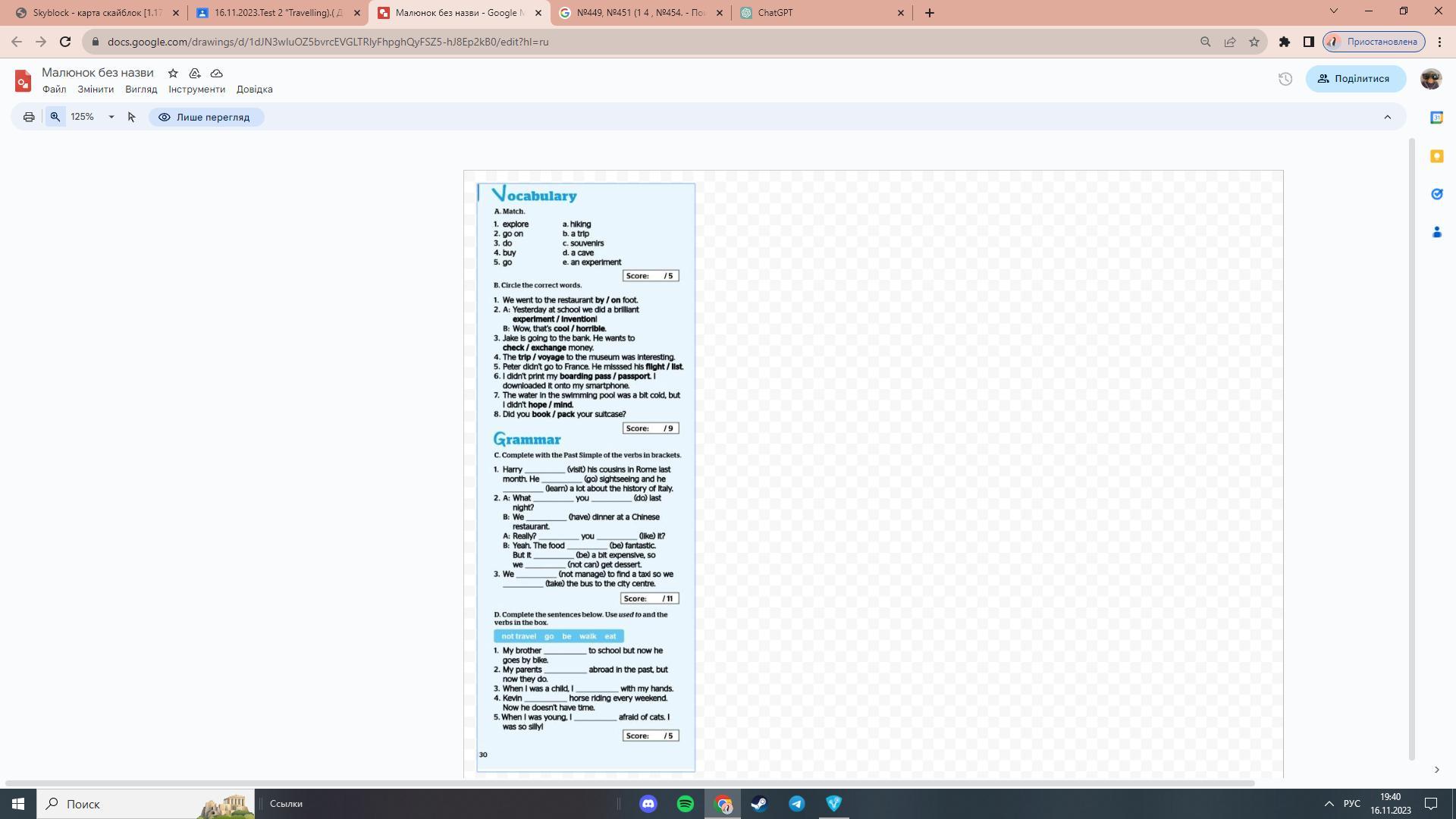Image resolution: width=1456 pixels, height=819 pixels.
Task: Open Spotify from the taskbar
Action: [x=685, y=804]
